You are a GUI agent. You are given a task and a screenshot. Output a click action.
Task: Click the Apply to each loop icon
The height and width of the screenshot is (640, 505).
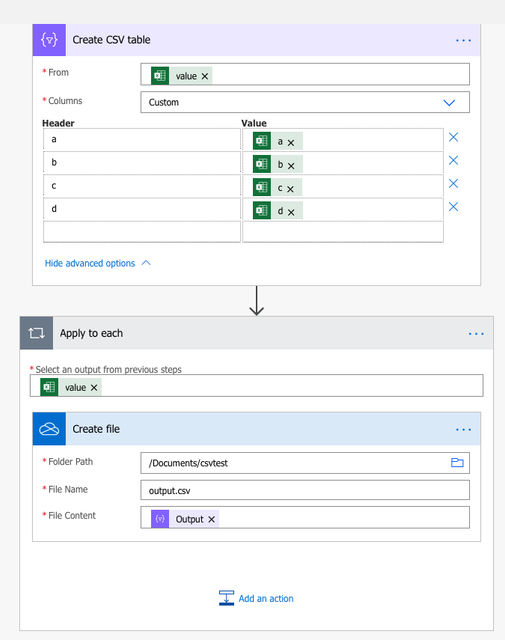click(36, 333)
